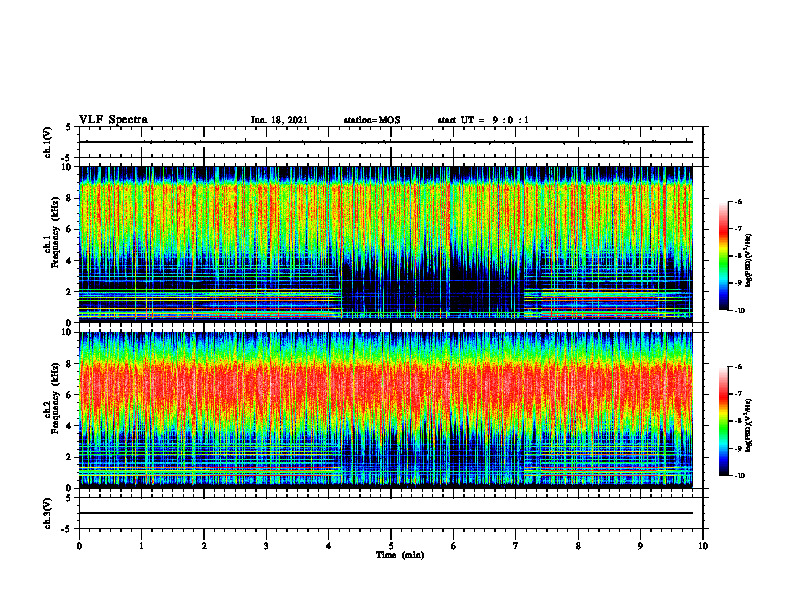Click the ch.2 color bar "log(PSD)" unit label
The height and width of the screenshot is (612, 792).
749,426
